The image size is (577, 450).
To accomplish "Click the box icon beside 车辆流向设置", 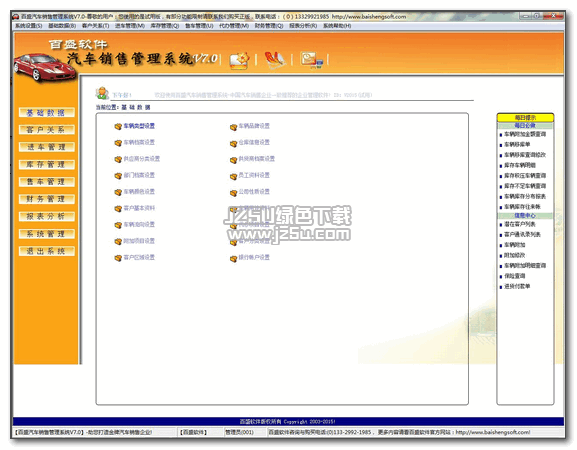I will tap(118, 225).
